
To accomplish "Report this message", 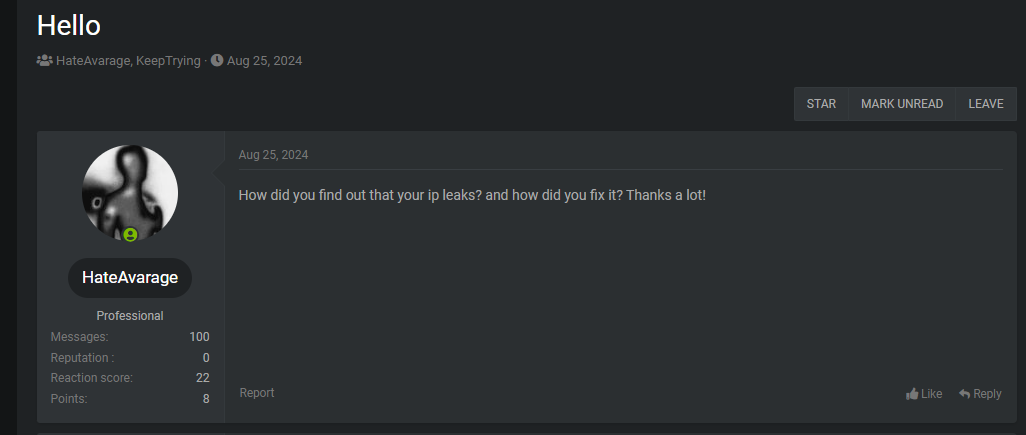I will 257,393.
